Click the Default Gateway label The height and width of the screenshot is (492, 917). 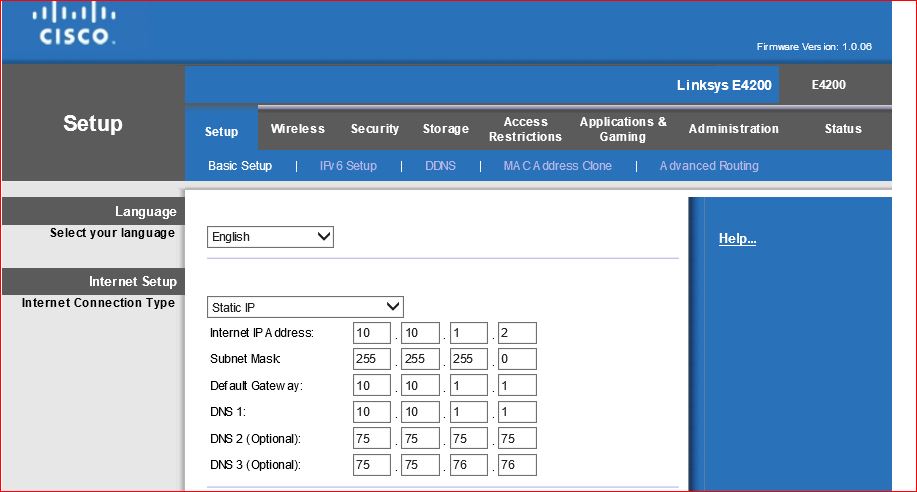point(256,386)
